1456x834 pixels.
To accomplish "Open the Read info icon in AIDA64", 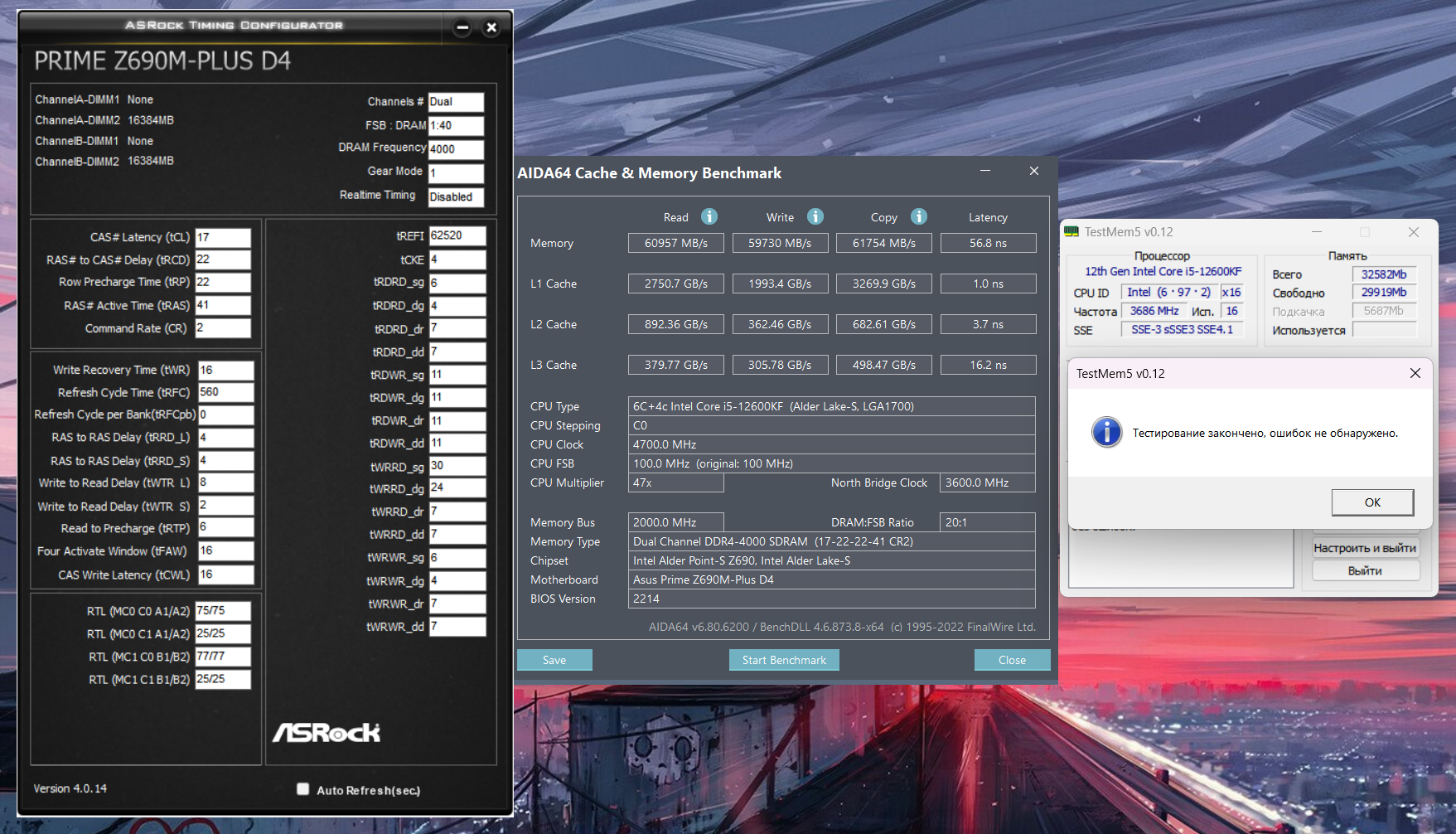I will 709,216.
